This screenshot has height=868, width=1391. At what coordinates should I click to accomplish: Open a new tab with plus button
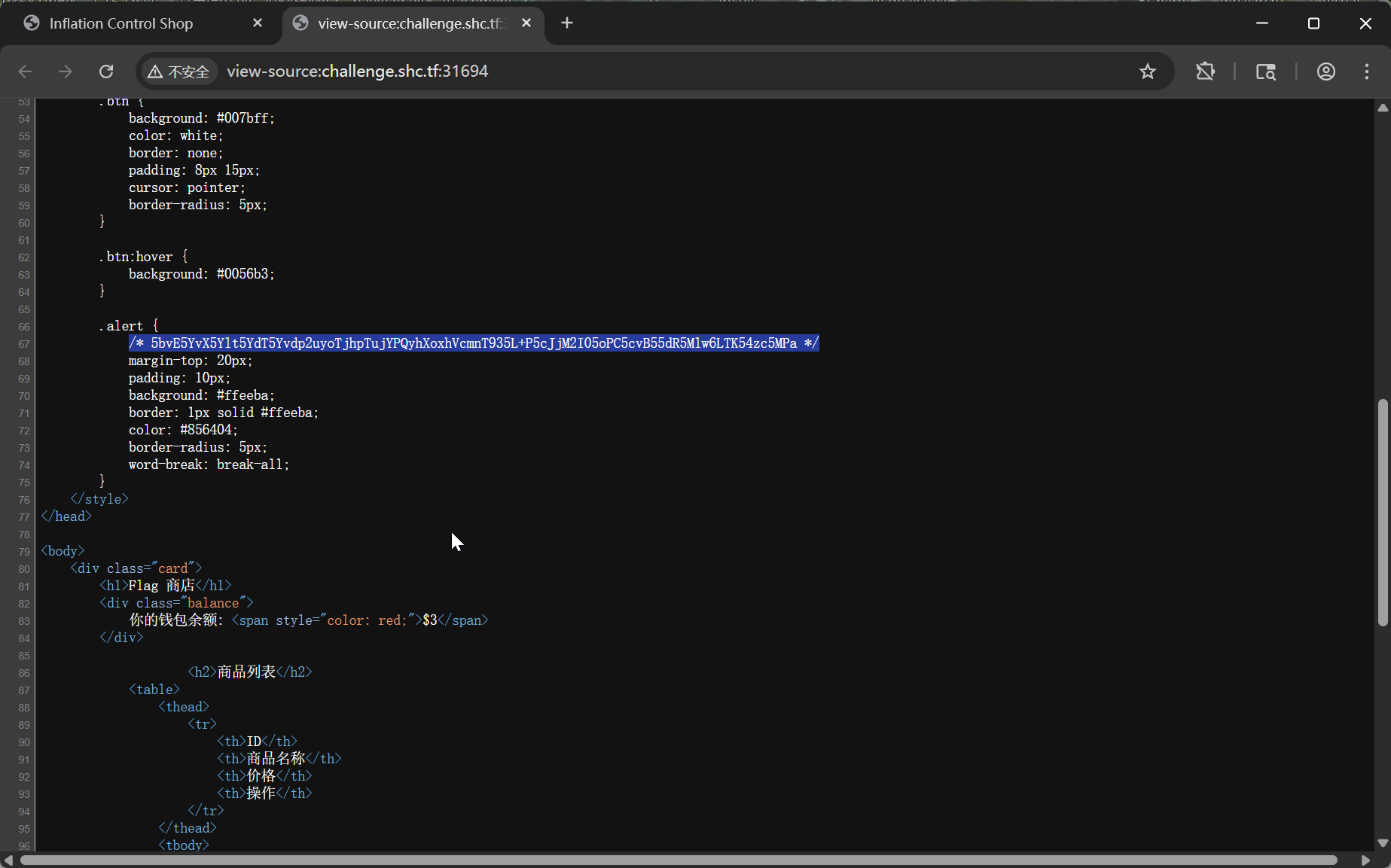[x=567, y=23]
